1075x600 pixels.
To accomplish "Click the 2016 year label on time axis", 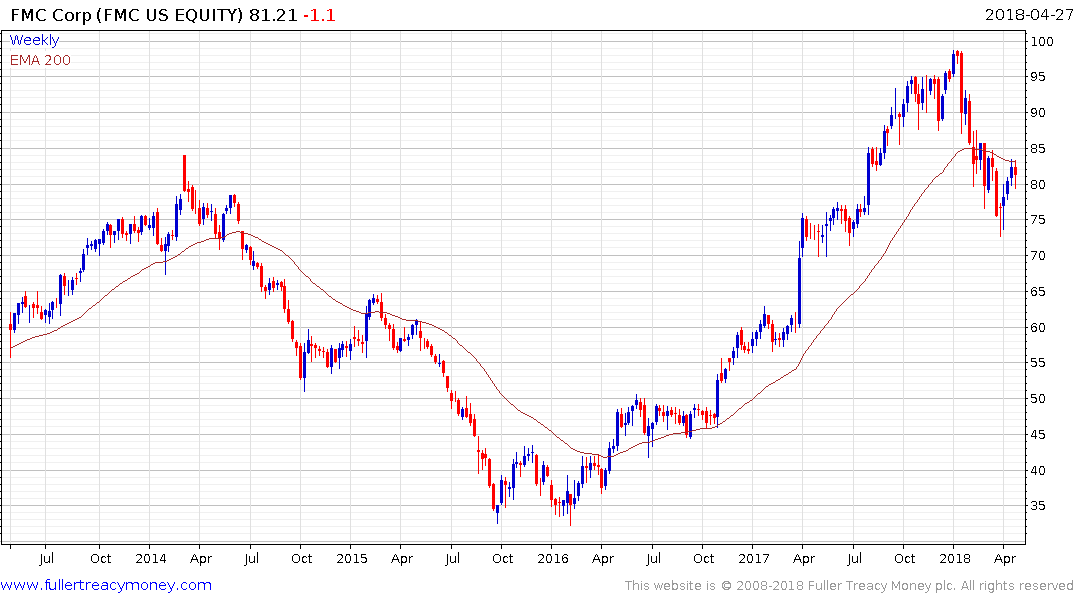I will point(553,558).
